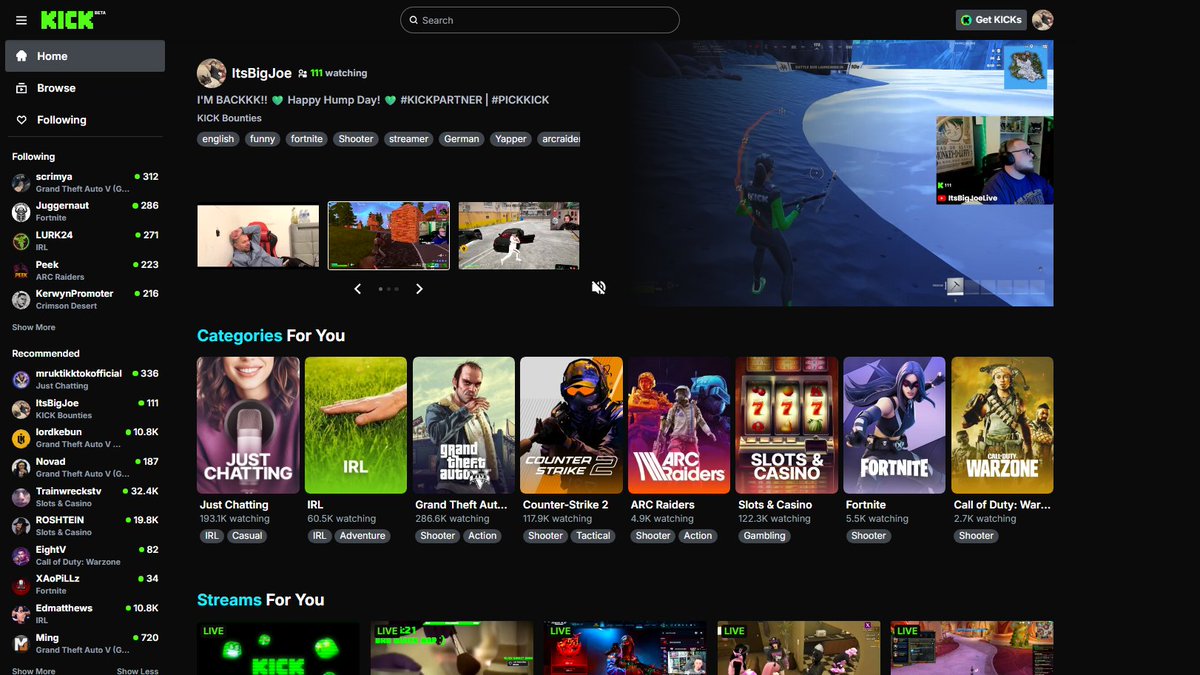Select the German tag
1200x675 pixels.
click(x=462, y=139)
